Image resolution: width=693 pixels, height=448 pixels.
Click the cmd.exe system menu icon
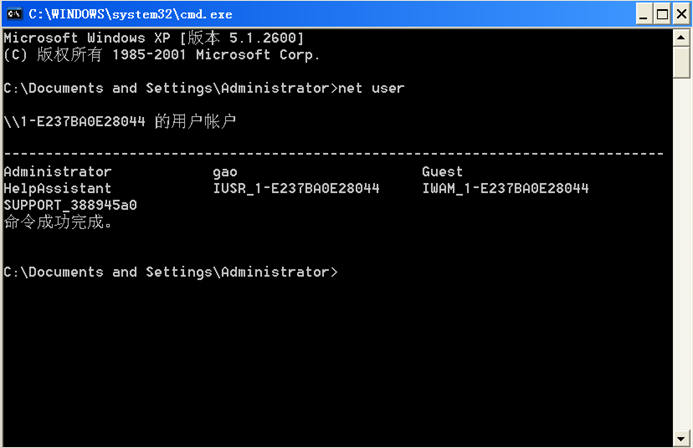coord(14,14)
